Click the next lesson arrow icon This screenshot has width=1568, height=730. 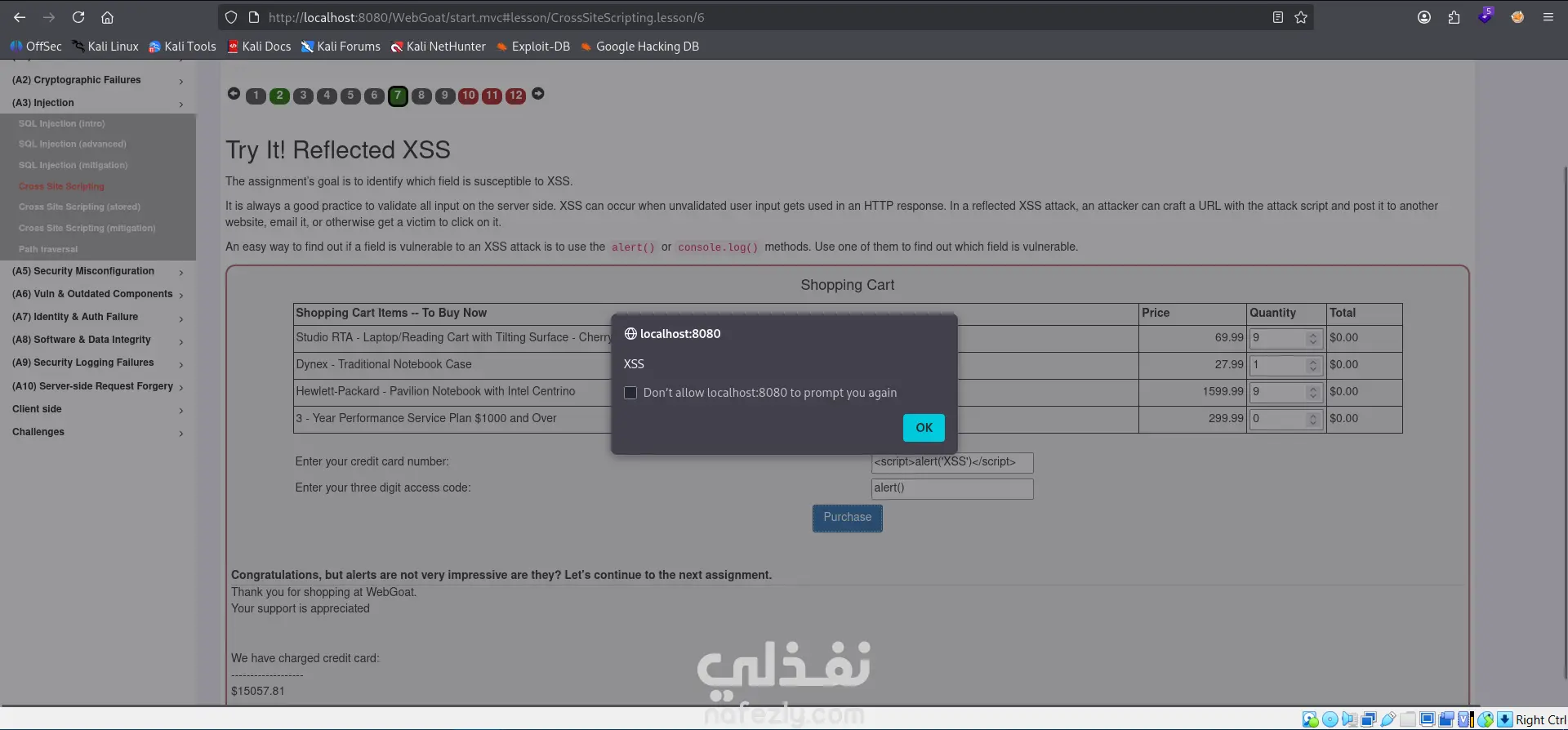coord(538,94)
